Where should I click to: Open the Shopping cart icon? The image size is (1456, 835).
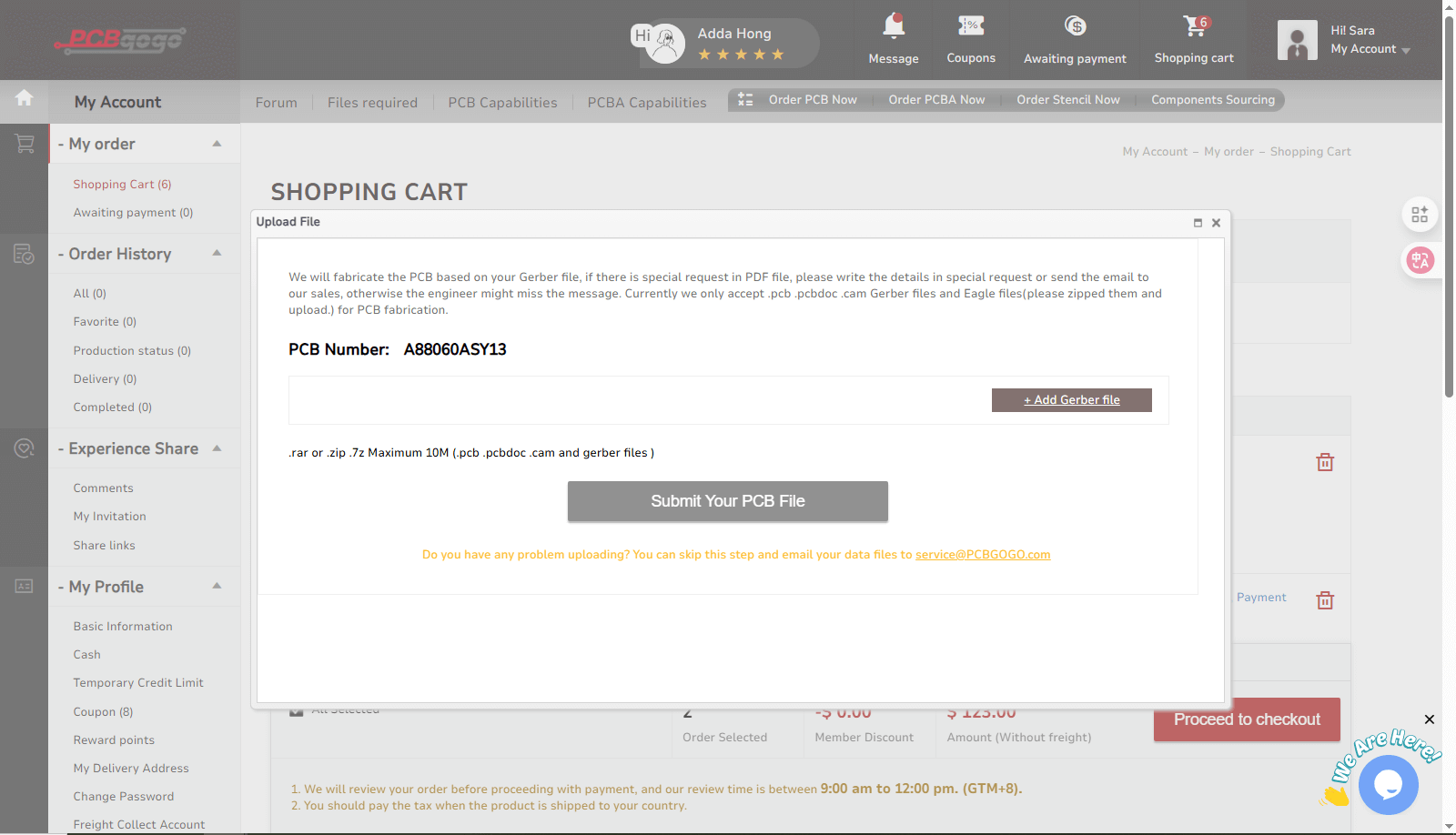[1194, 26]
